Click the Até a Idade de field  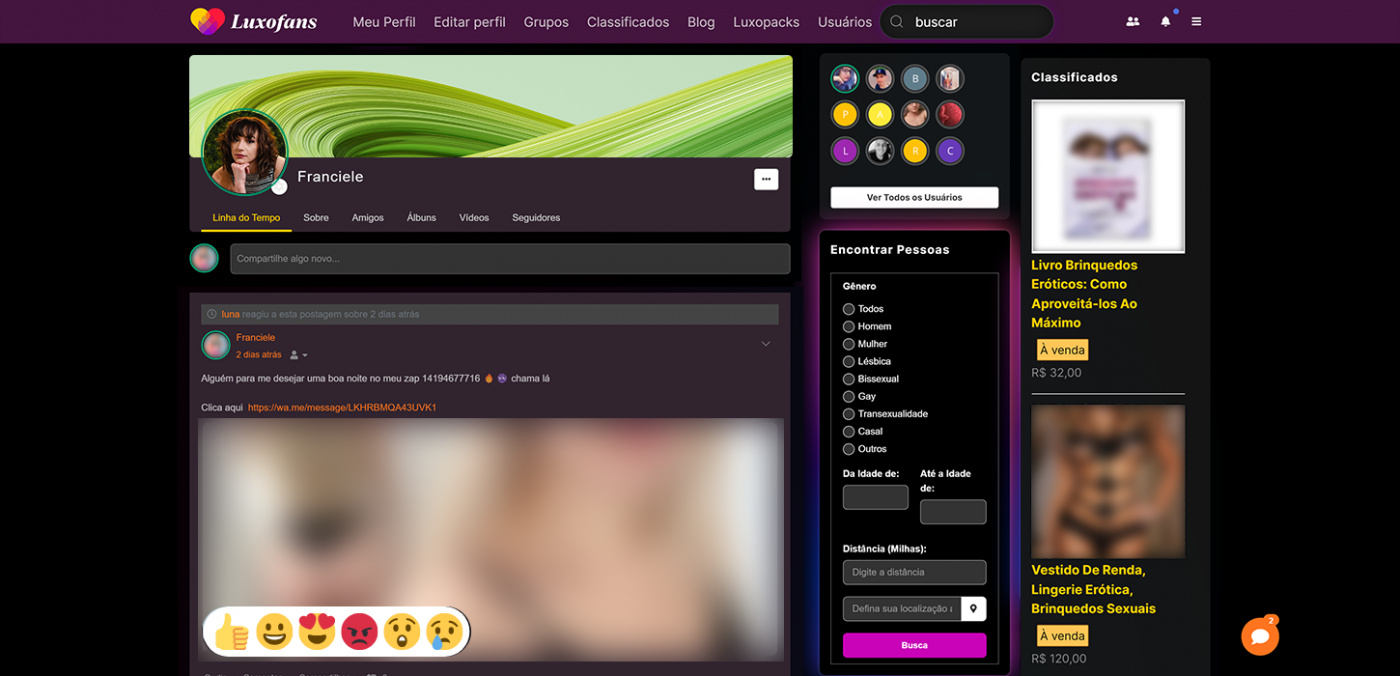coord(953,512)
